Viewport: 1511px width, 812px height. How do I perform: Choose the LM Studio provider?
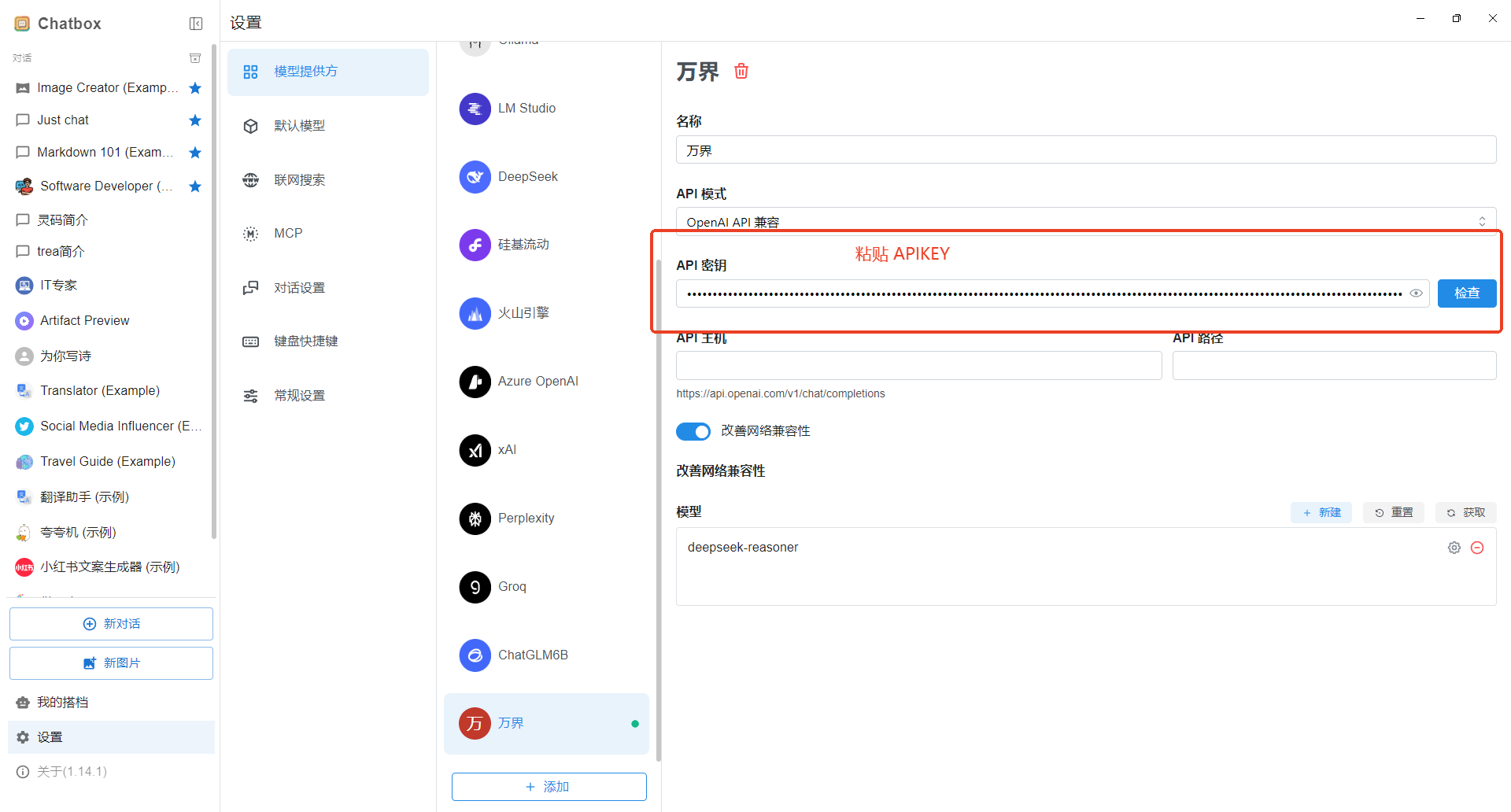tap(546, 109)
